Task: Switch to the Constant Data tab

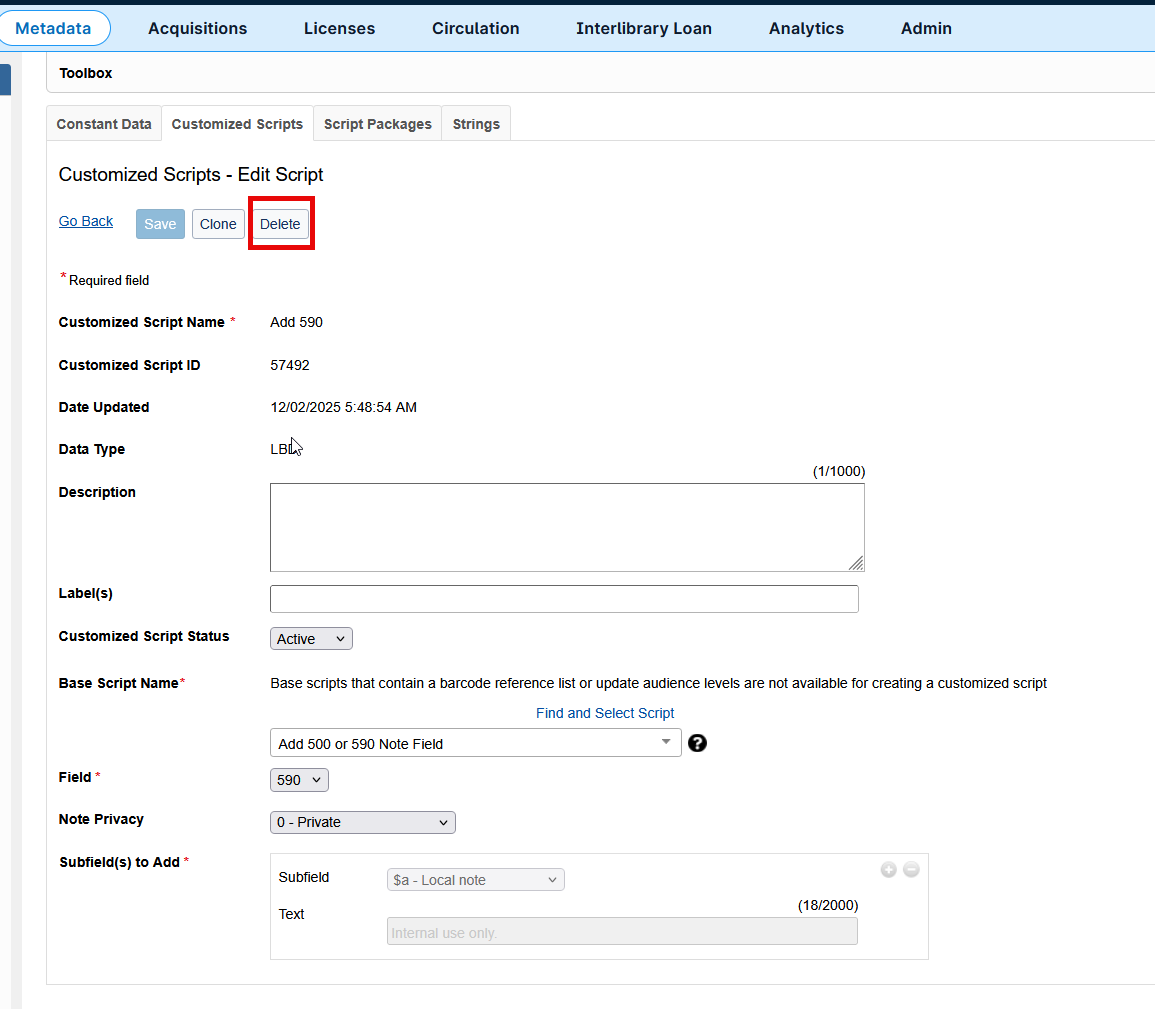Action: (x=104, y=124)
